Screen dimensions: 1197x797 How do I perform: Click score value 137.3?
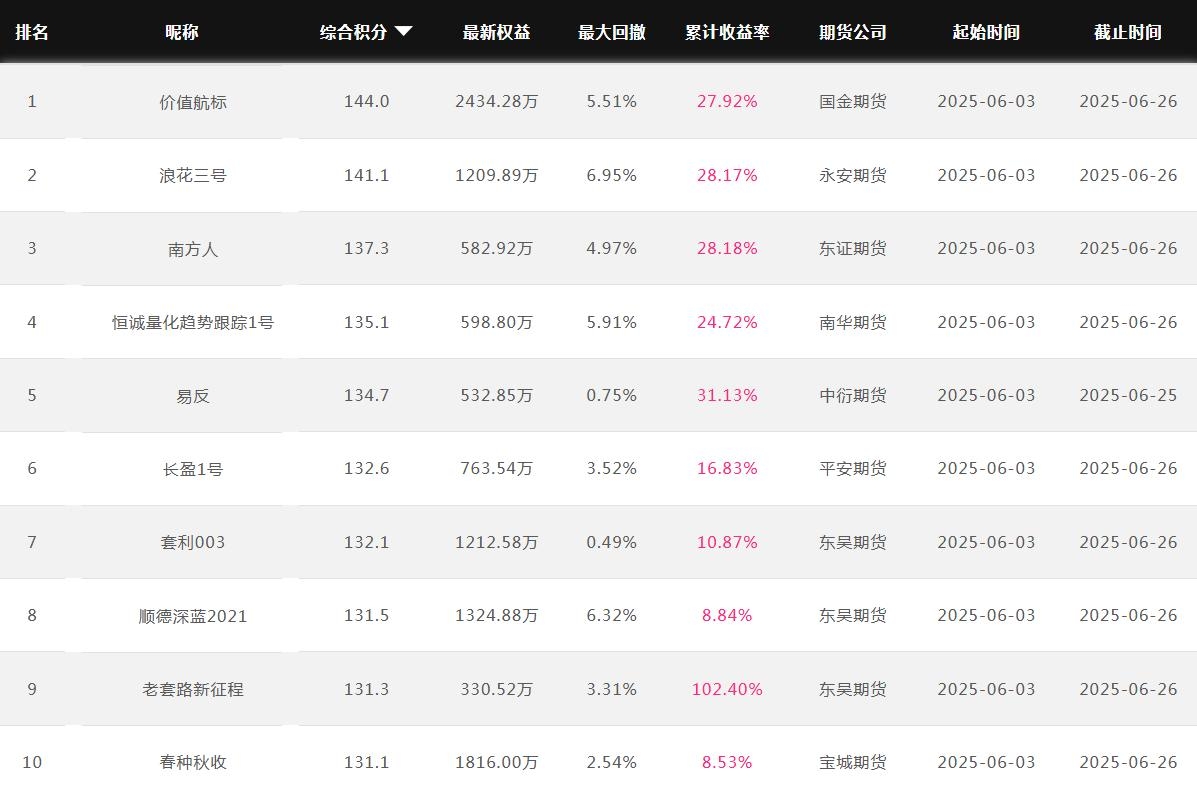366,249
